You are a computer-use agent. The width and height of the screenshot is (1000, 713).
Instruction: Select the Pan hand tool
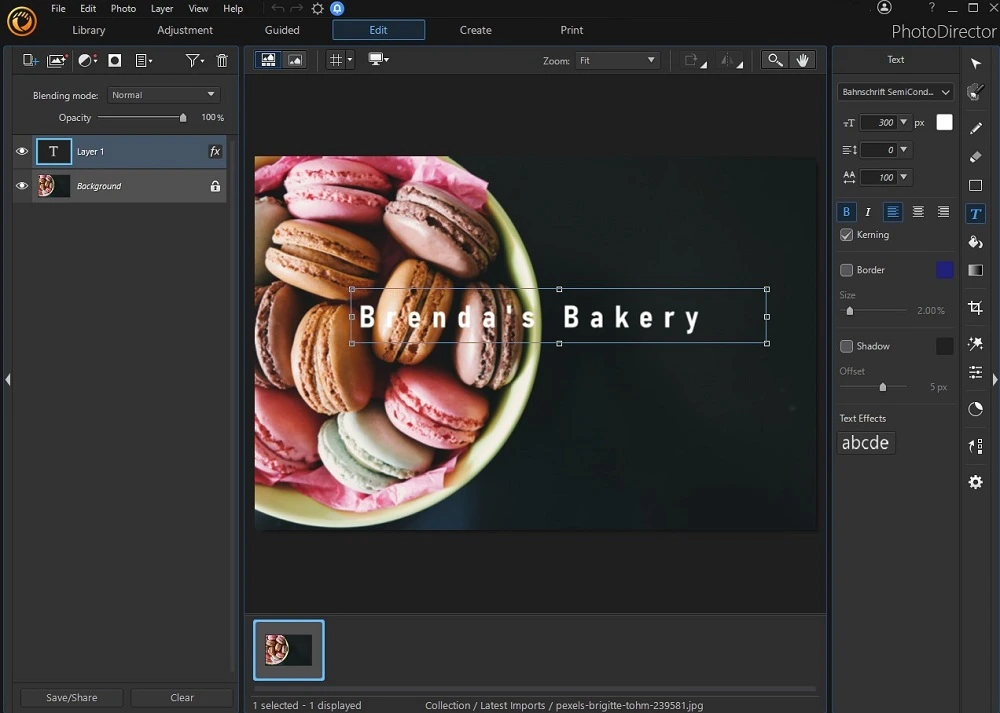[803, 59]
